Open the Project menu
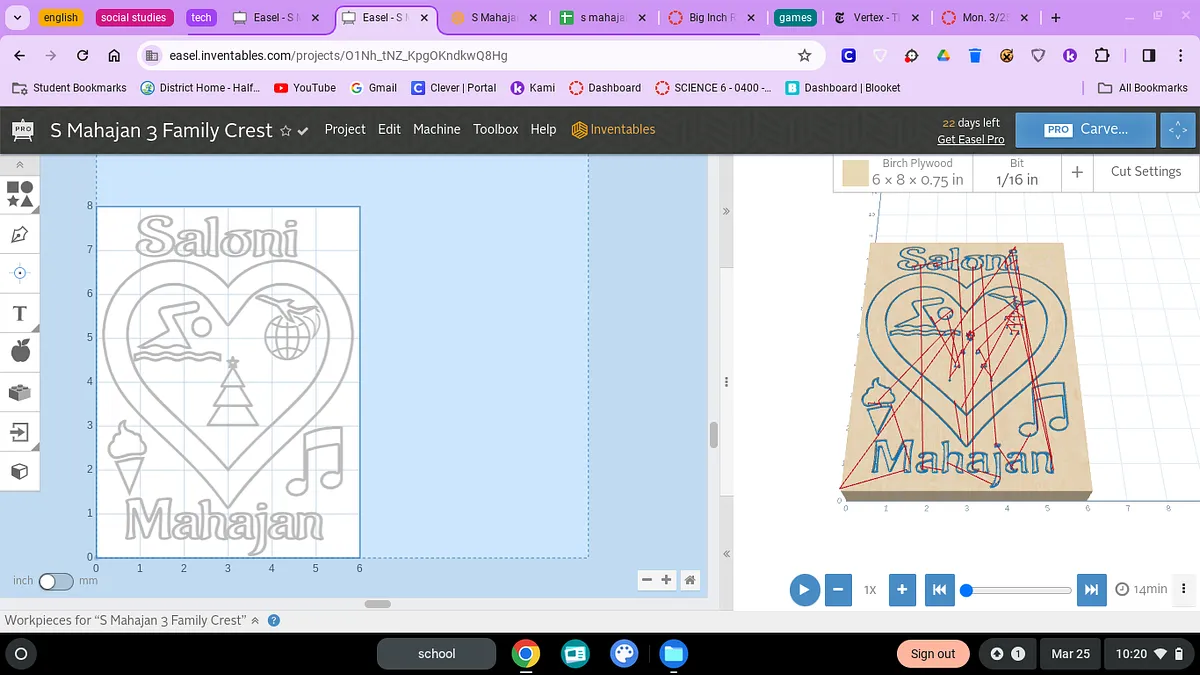 point(345,129)
